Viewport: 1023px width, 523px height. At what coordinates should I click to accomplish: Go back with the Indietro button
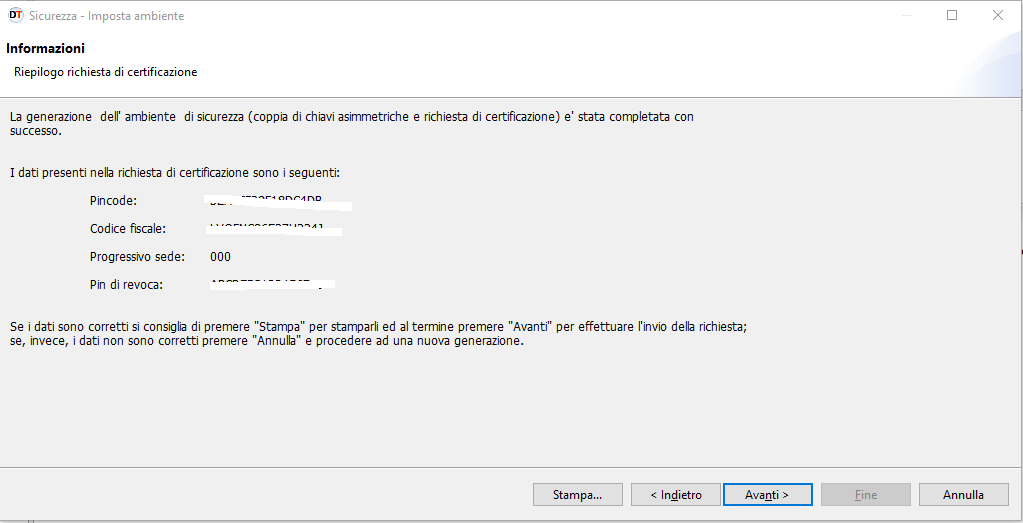[x=676, y=494]
